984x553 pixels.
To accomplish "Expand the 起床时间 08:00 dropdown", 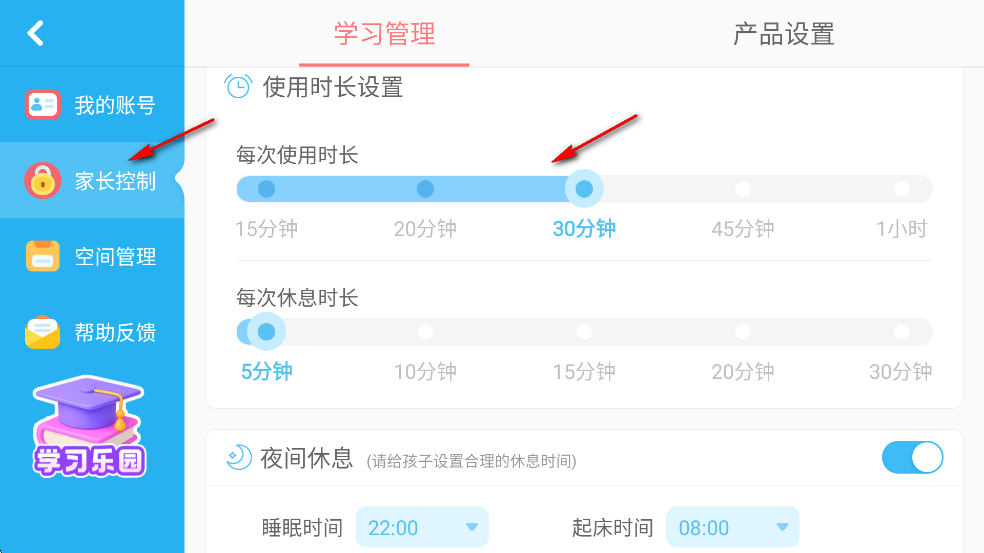I will point(732,527).
